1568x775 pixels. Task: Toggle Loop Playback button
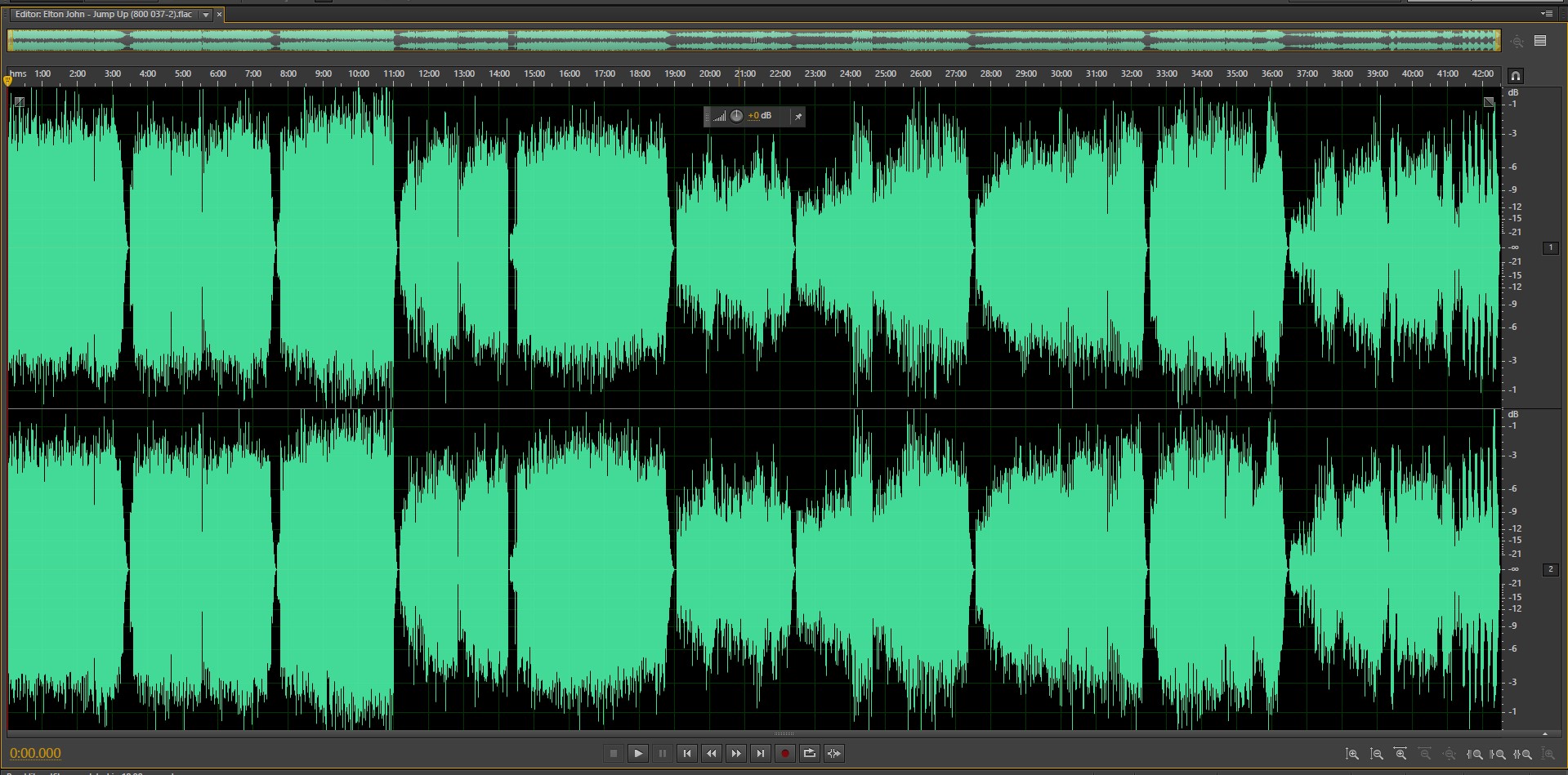point(809,753)
